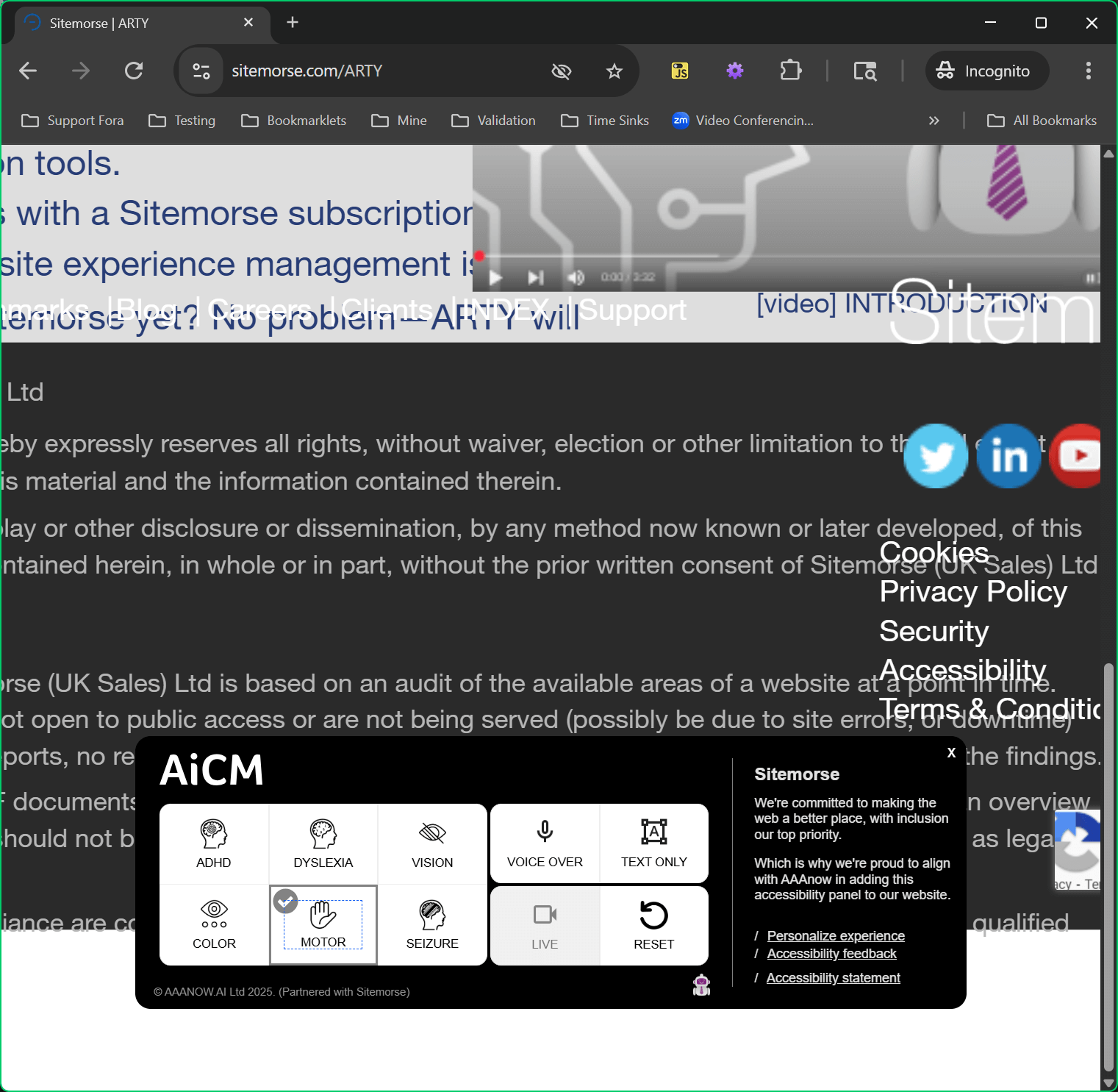Click the address bar URL
Viewport: 1118px width, 1092px height.
point(307,71)
